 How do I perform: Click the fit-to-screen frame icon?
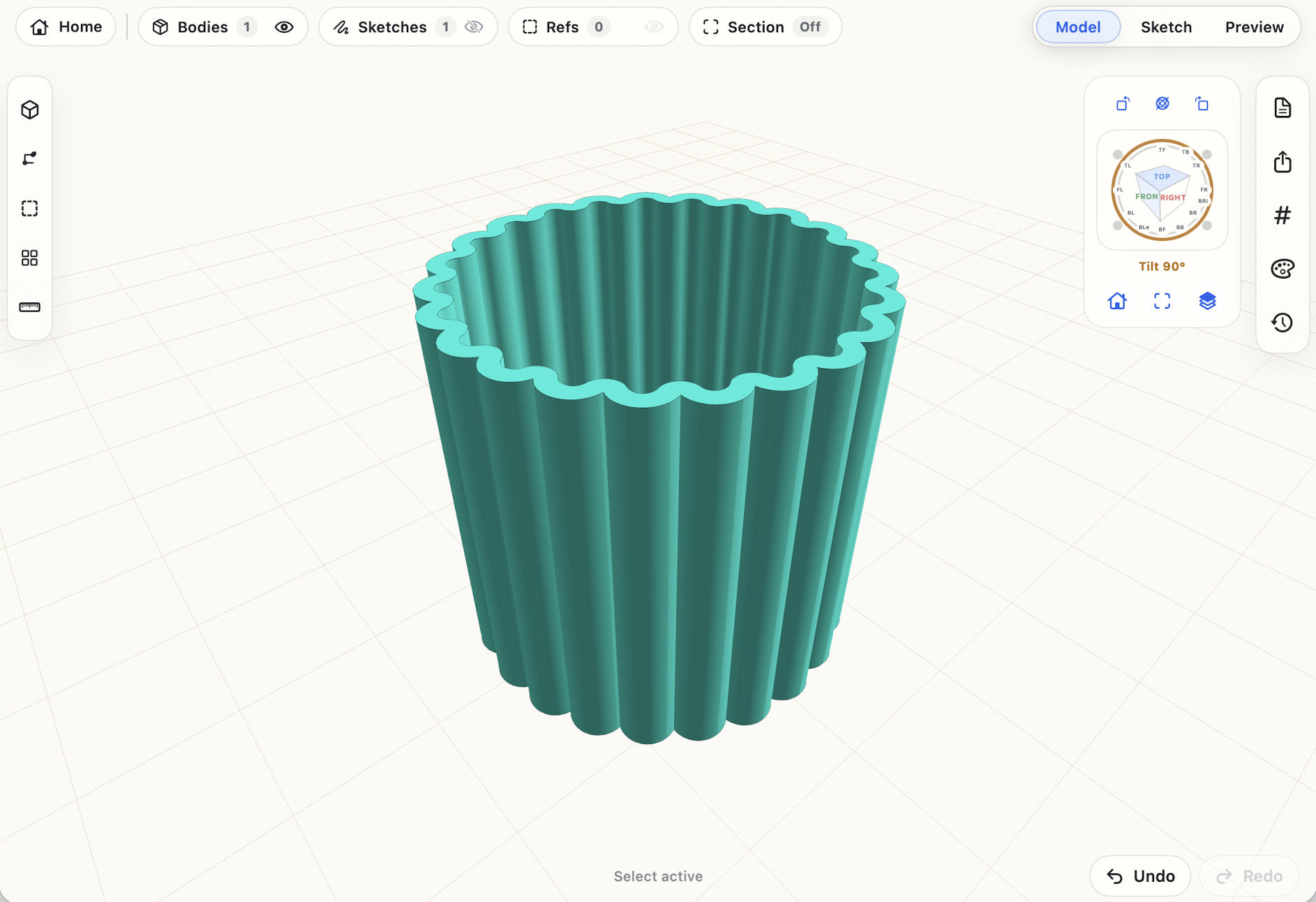click(1162, 301)
